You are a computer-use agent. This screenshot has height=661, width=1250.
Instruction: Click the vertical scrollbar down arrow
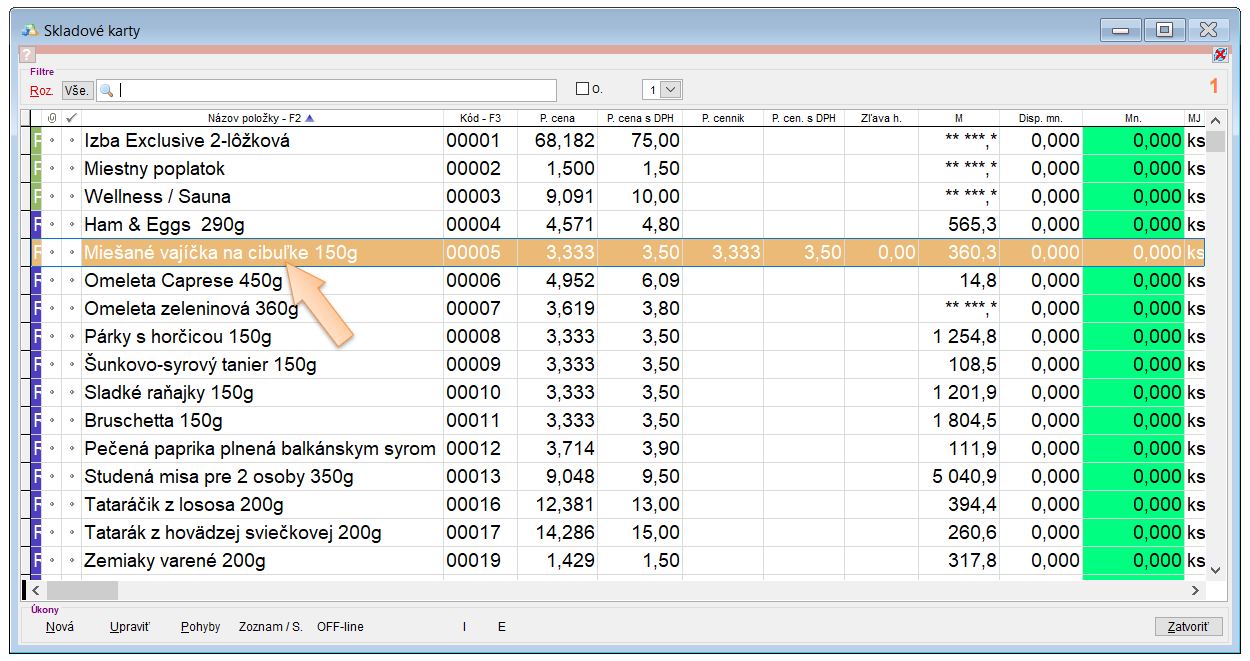(1216, 569)
